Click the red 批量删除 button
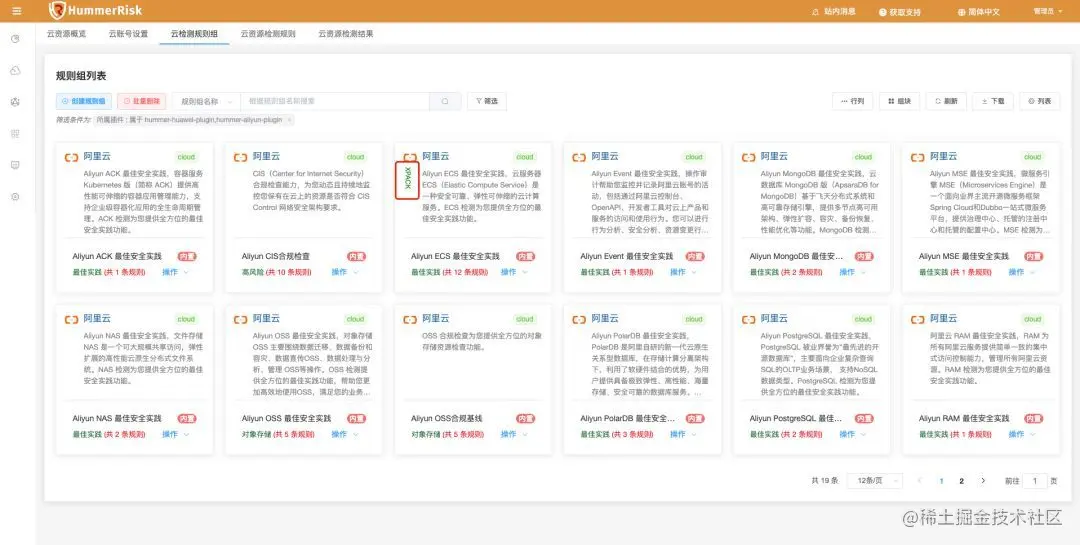 pos(141,101)
